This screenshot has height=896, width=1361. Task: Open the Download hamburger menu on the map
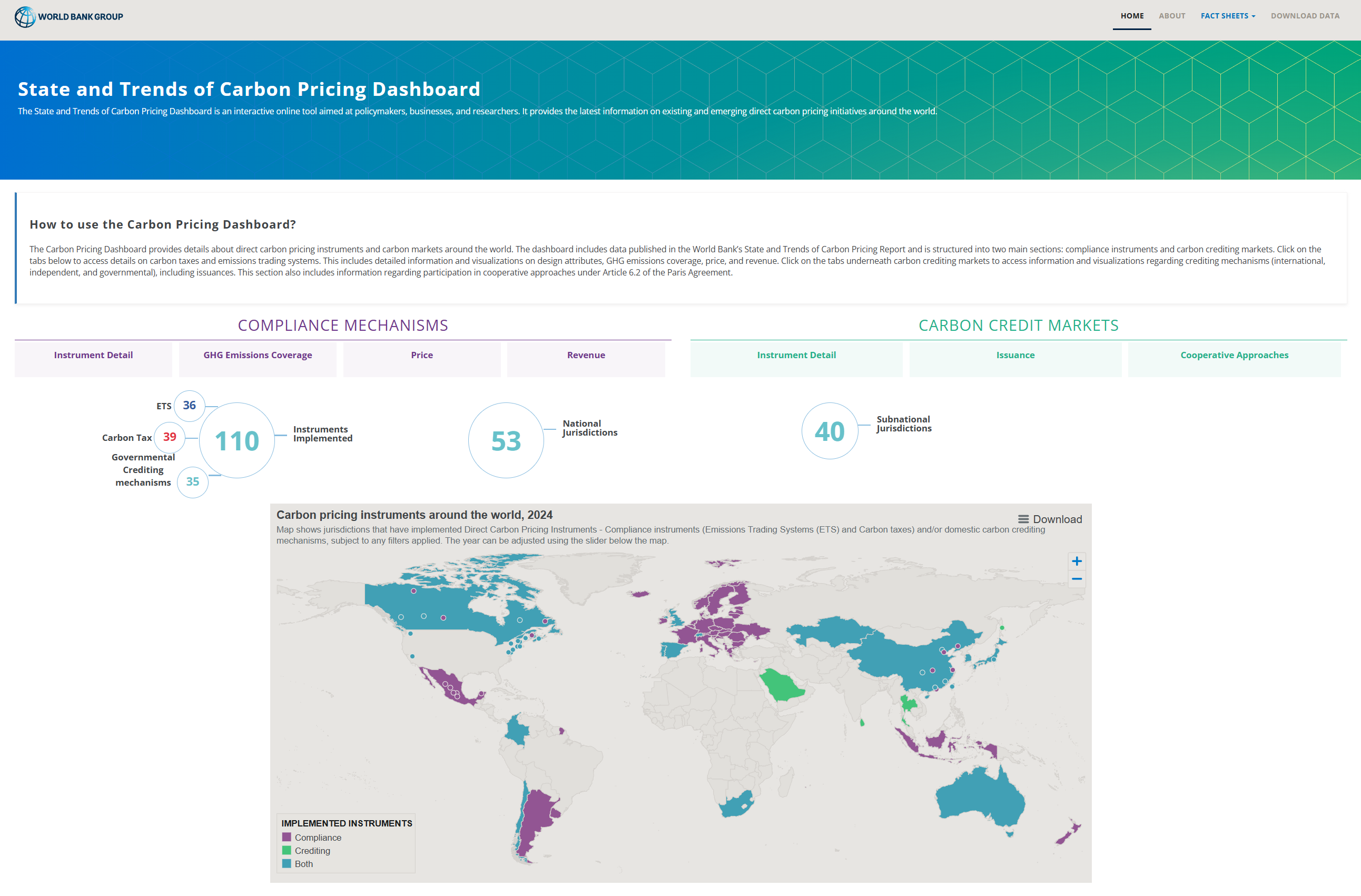pos(1050,519)
